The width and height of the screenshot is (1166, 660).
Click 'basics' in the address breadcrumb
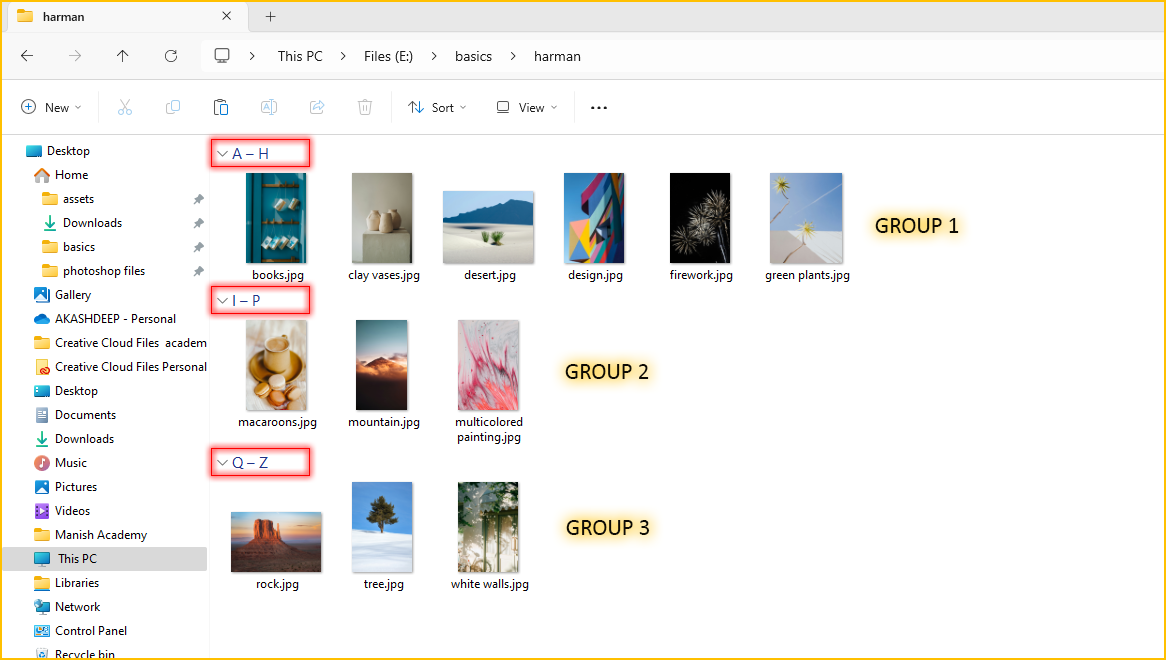(x=473, y=56)
